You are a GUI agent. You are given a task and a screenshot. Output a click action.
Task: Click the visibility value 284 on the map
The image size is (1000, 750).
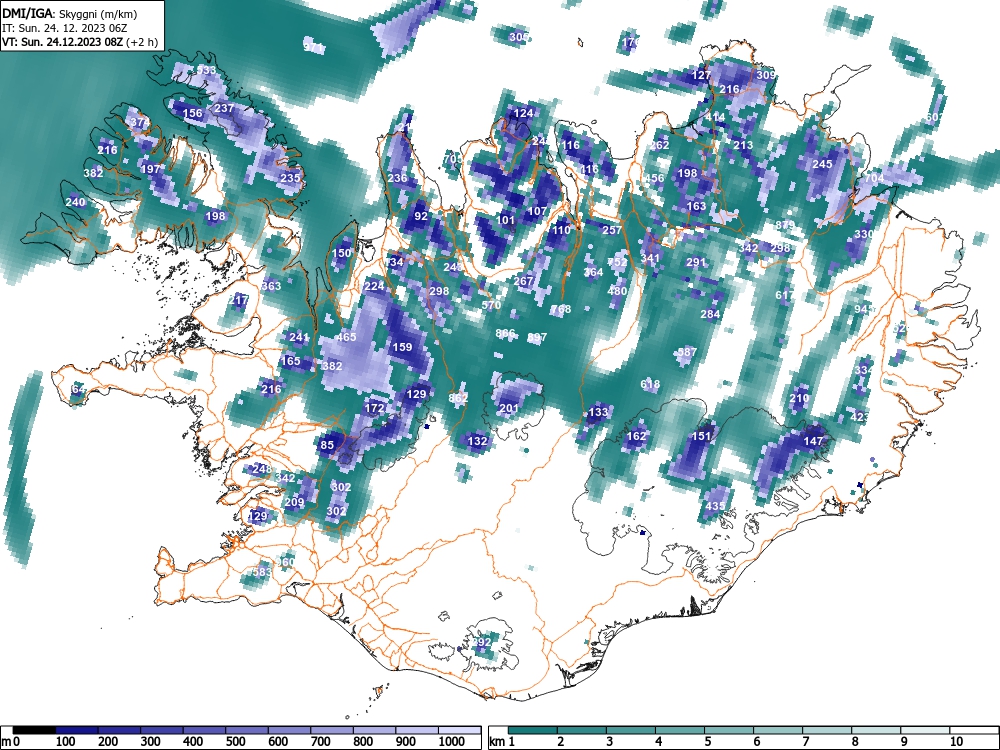pyautogui.click(x=710, y=314)
